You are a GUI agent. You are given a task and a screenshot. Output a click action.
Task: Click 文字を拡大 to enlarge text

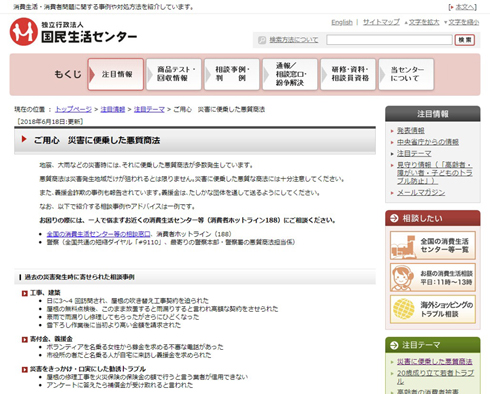pyautogui.click(x=424, y=22)
